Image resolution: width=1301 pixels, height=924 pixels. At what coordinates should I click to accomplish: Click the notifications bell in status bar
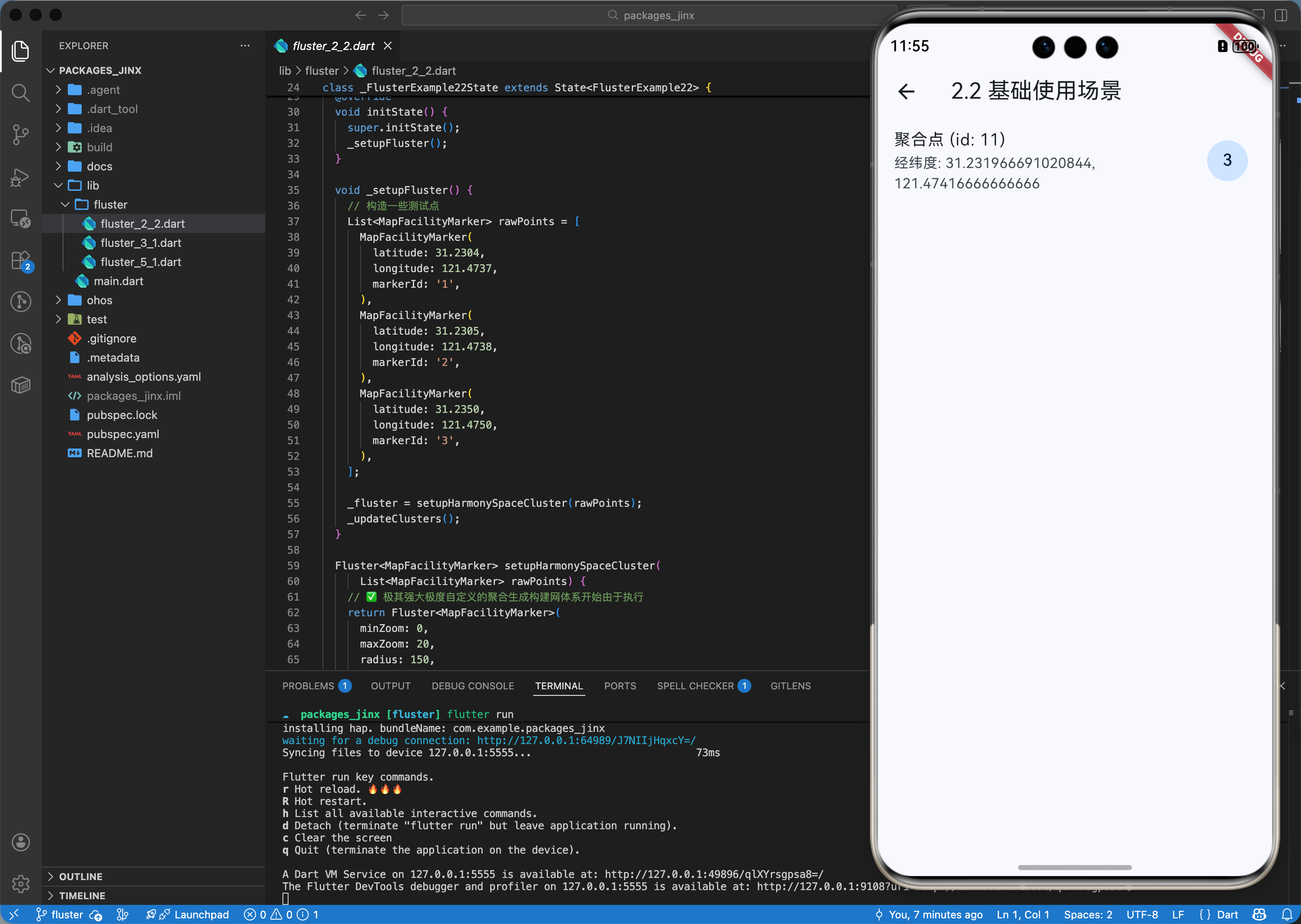(1286, 914)
